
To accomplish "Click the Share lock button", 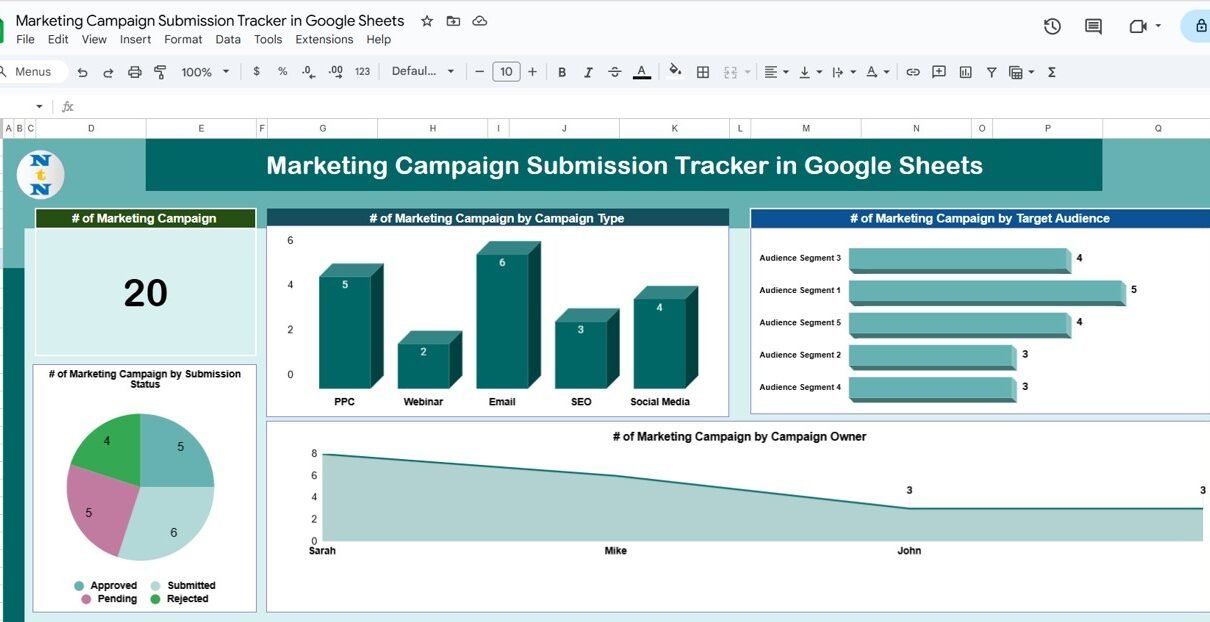I will point(1196,27).
